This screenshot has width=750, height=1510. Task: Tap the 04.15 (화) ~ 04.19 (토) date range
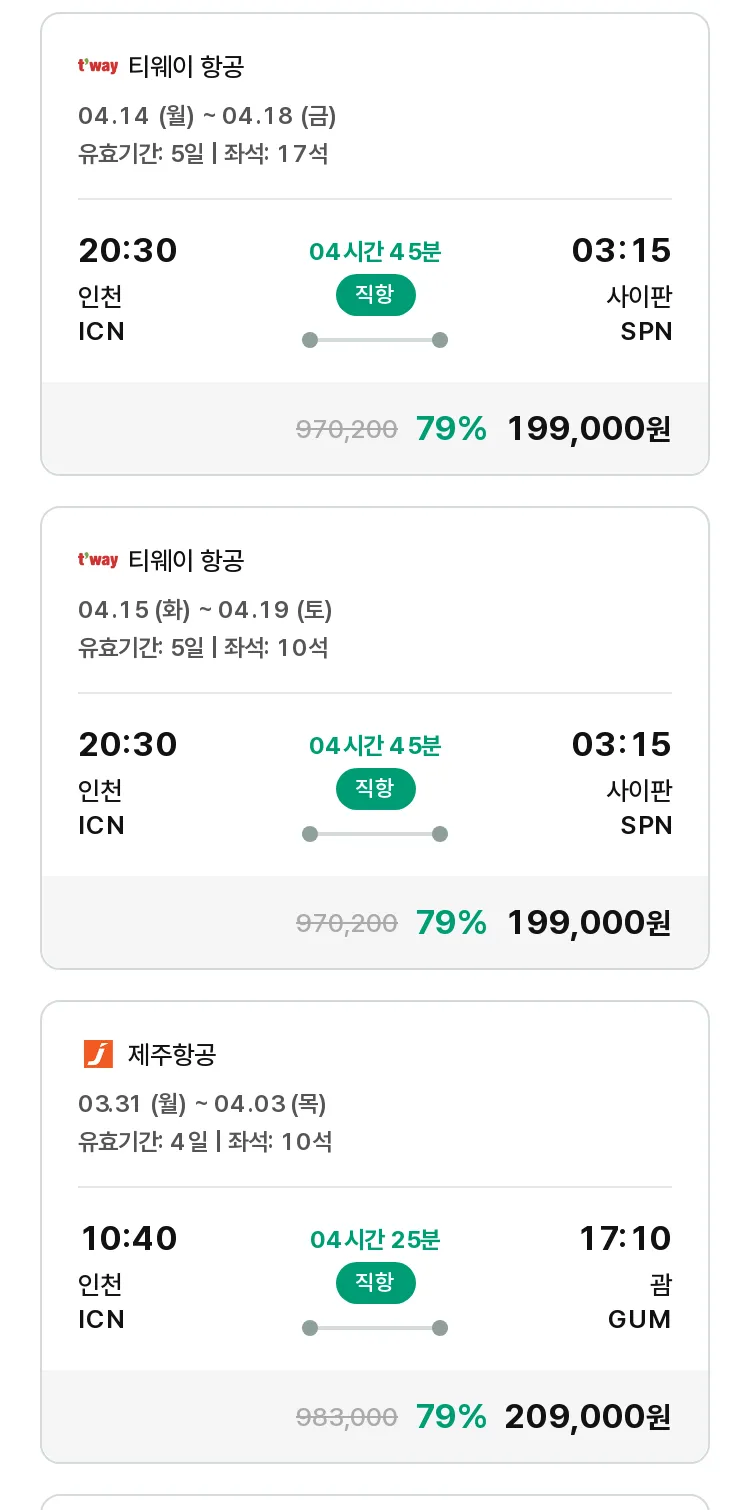tap(205, 610)
